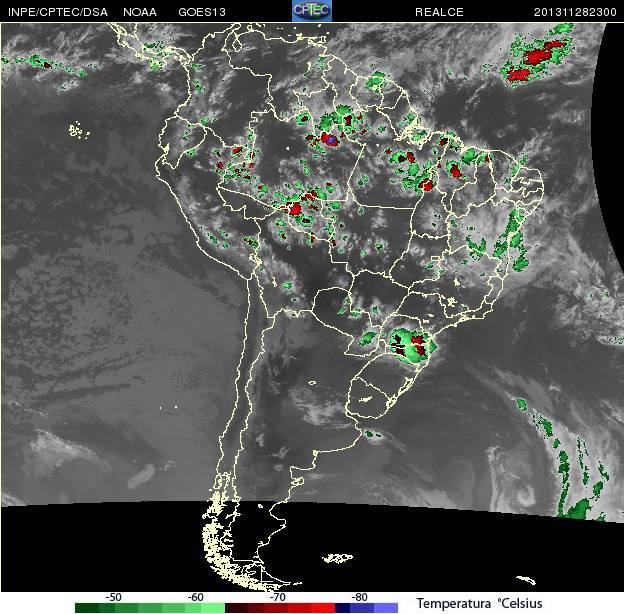
Task: Click the -70 temperature scale label
Action: [x=277, y=597]
